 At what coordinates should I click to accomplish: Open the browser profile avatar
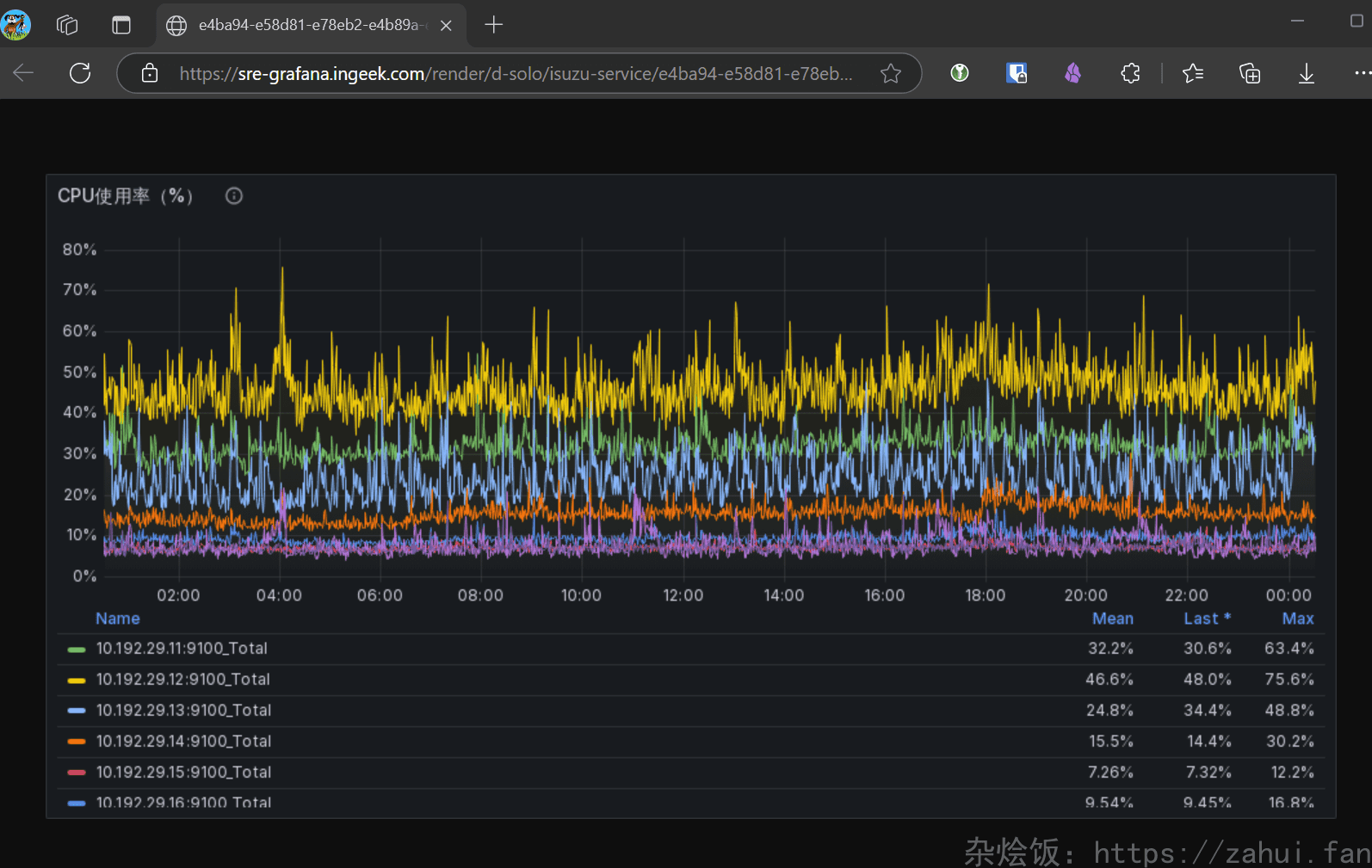(x=15, y=25)
